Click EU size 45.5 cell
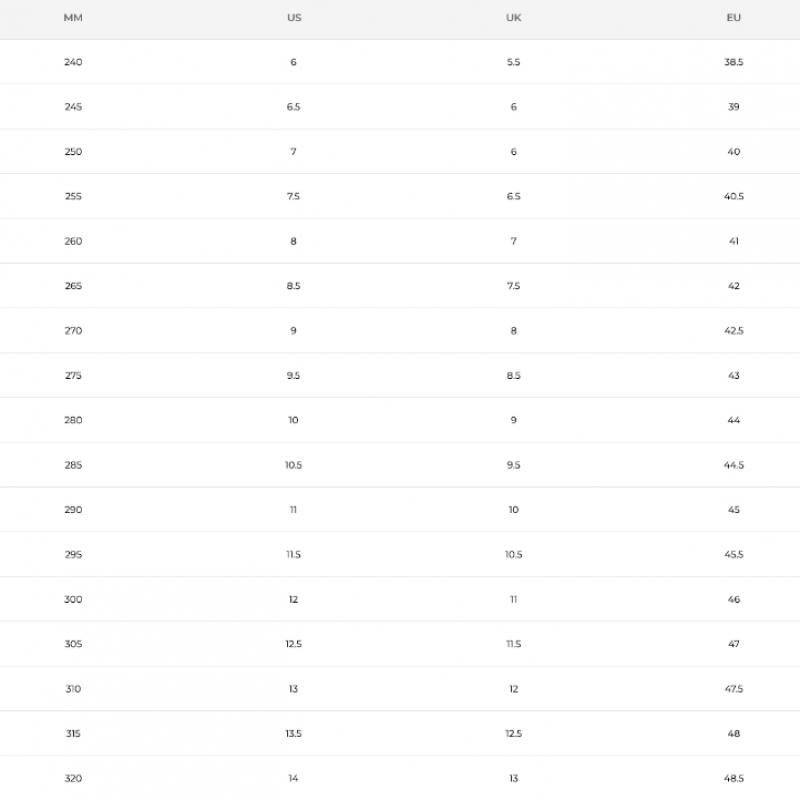The image size is (800, 800). click(733, 555)
